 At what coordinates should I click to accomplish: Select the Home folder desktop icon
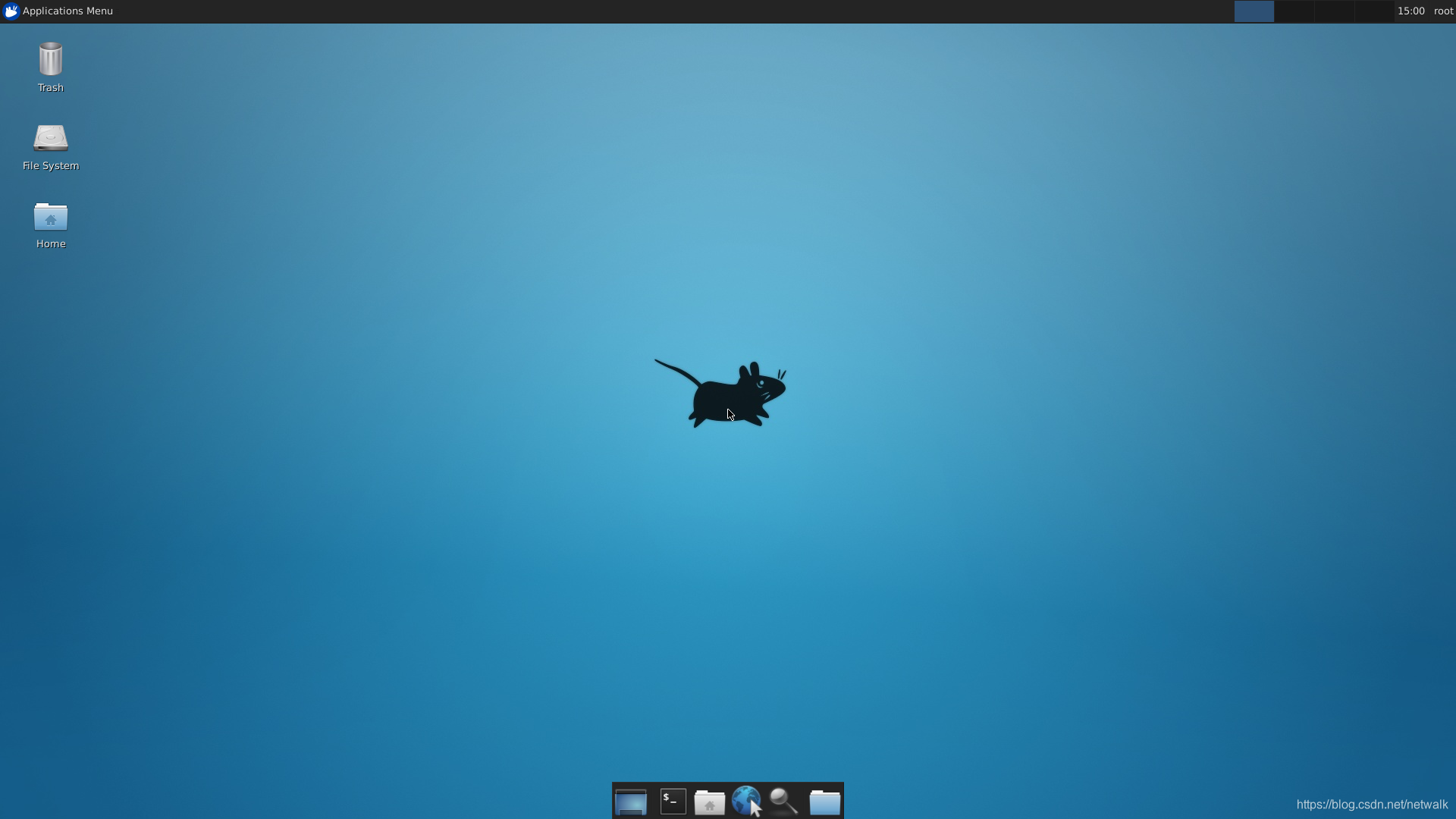[51, 217]
